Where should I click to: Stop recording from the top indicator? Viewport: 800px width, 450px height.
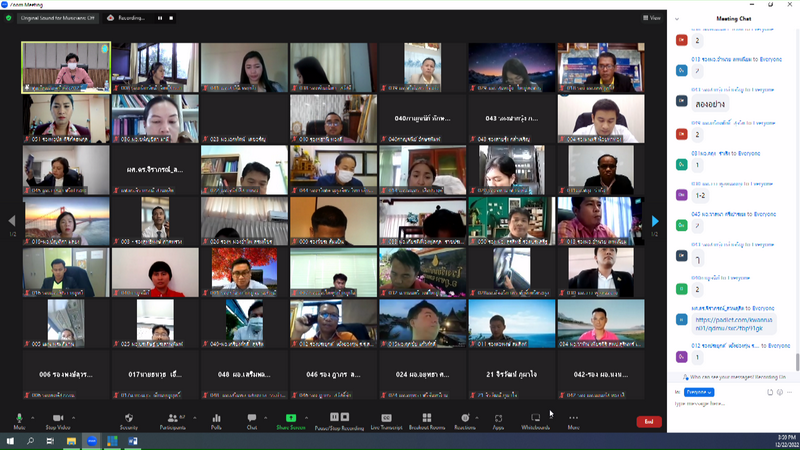pos(171,18)
